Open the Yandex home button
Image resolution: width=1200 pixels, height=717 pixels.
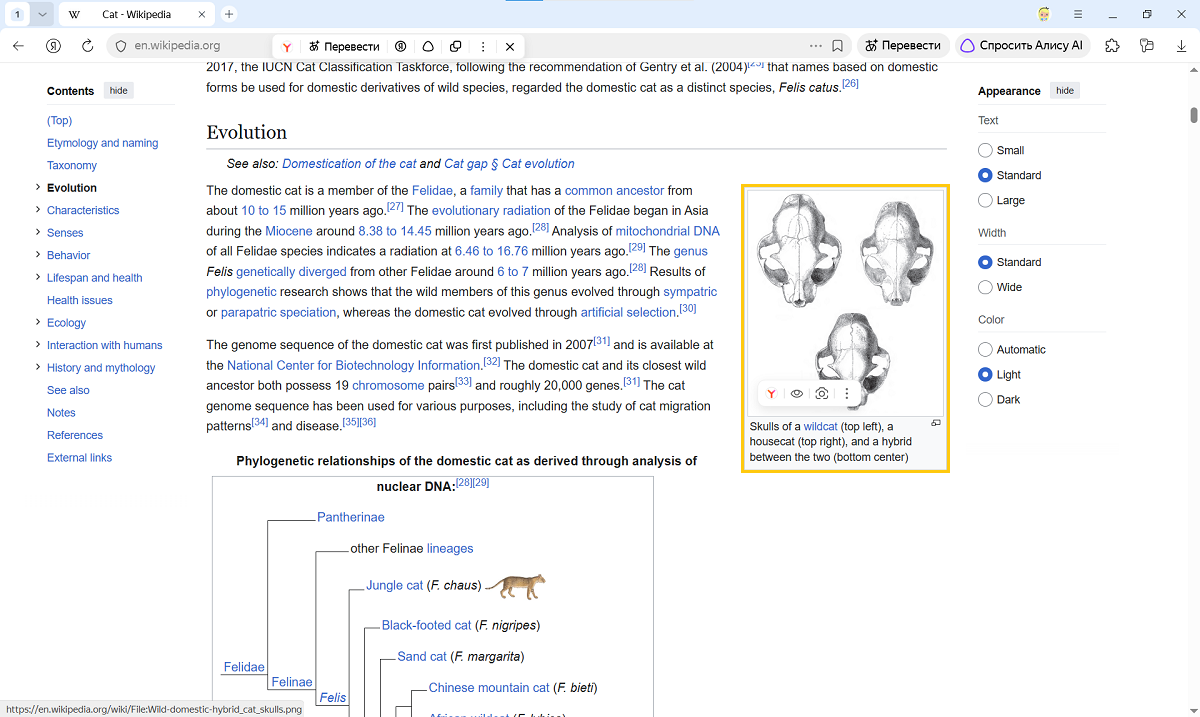pyautogui.click(x=54, y=46)
